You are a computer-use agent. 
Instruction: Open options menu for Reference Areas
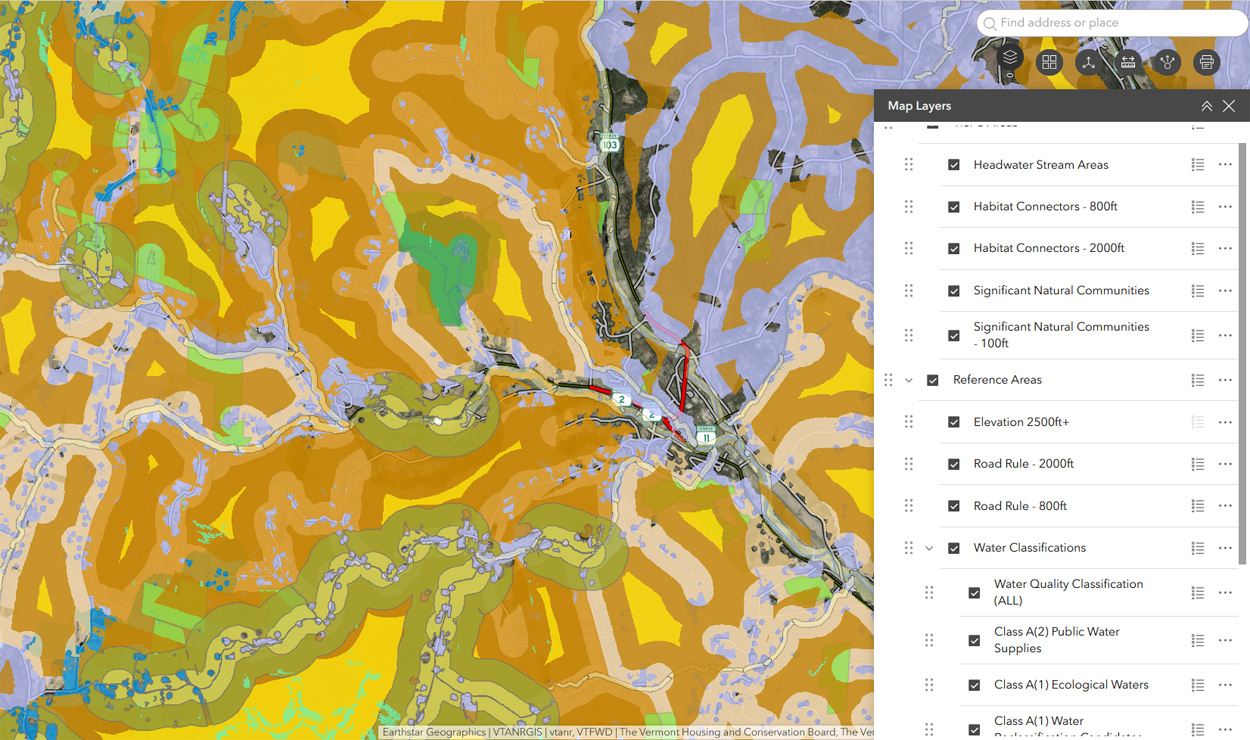[1225, 380]
